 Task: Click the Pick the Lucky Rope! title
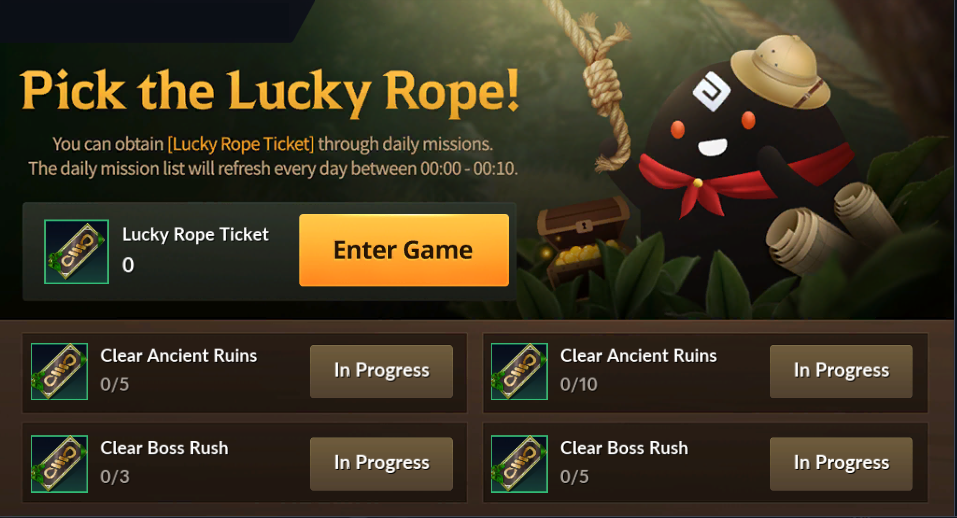point(270,92)
